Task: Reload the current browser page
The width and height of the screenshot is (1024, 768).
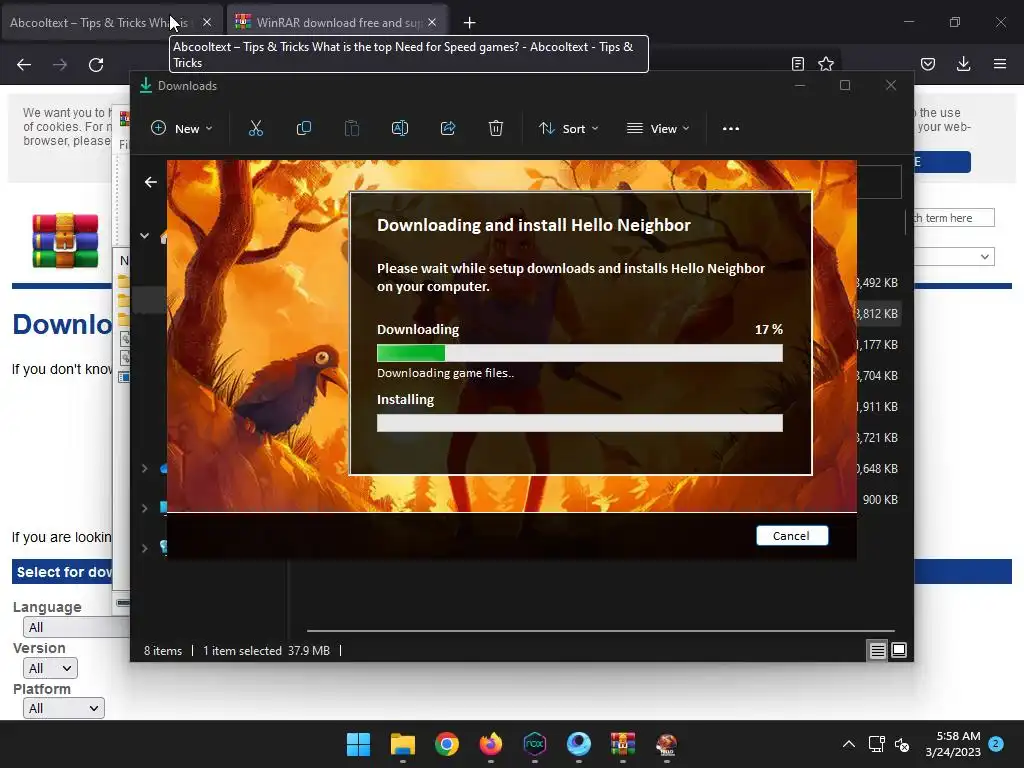Action: tap(96, 65)
